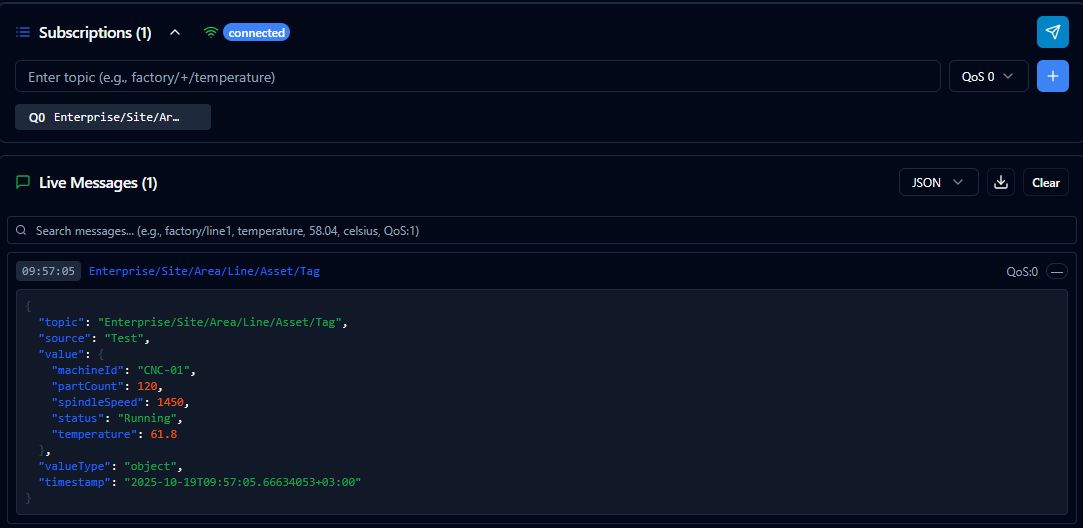Collapse the Subscriptions section chevron

[175, 32]
